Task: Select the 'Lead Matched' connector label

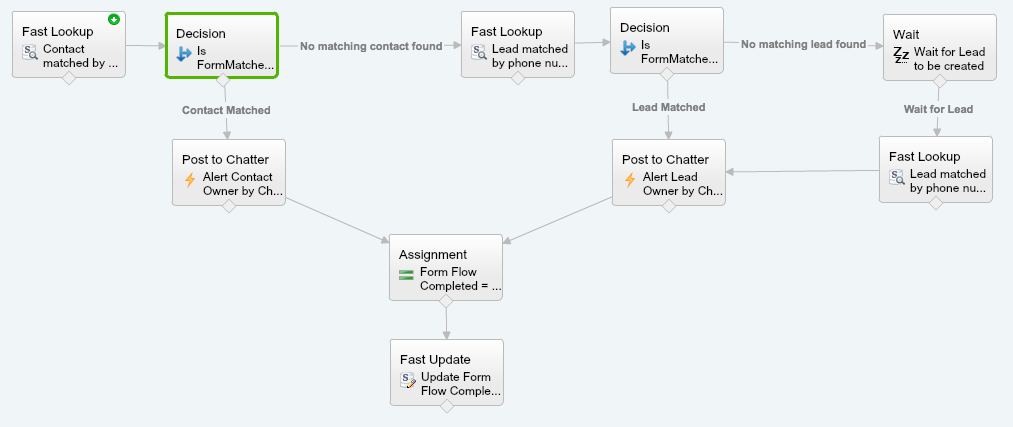Action: [668, 107]
